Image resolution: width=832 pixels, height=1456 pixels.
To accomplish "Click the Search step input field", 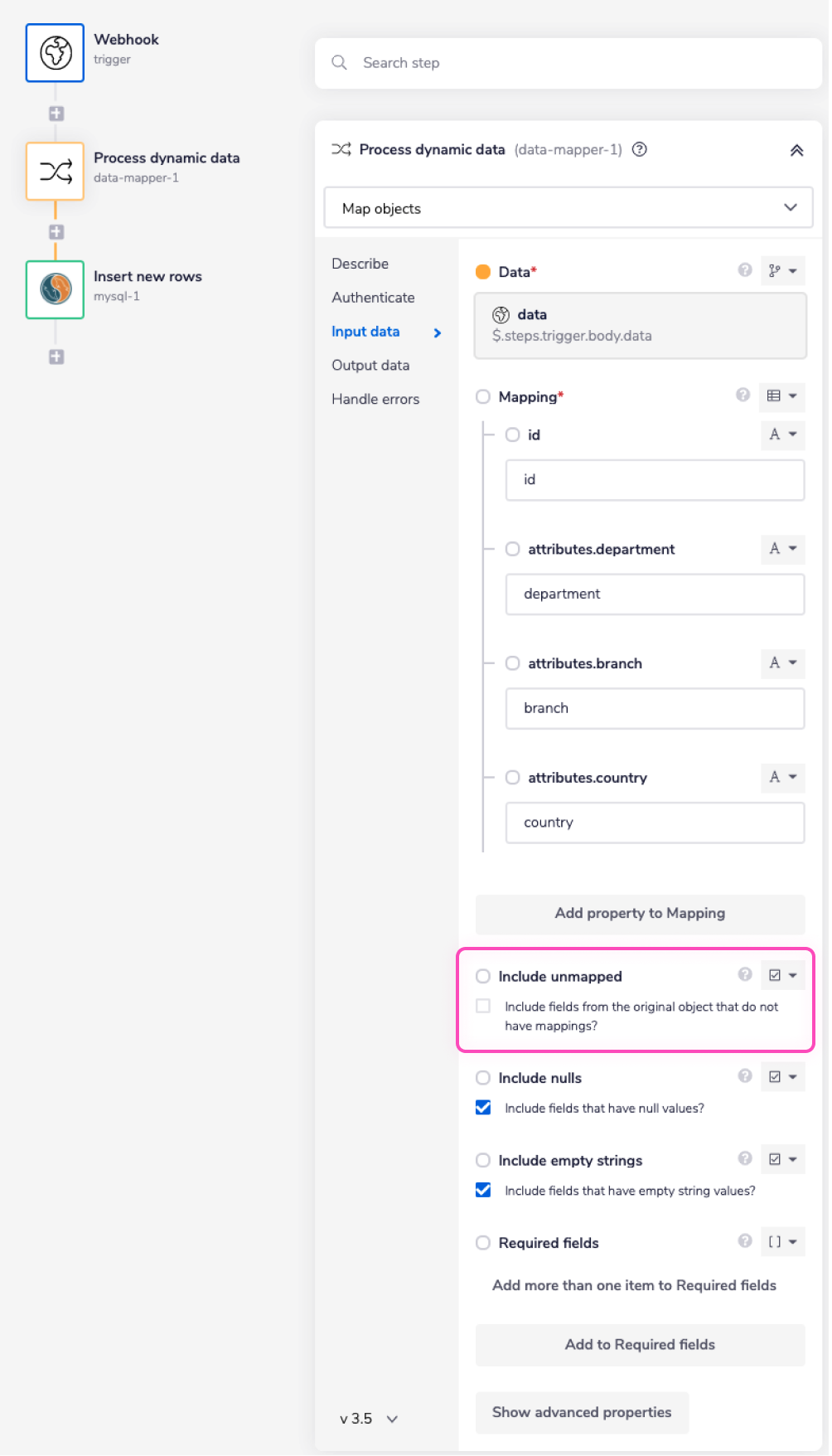I will [568, 63].
